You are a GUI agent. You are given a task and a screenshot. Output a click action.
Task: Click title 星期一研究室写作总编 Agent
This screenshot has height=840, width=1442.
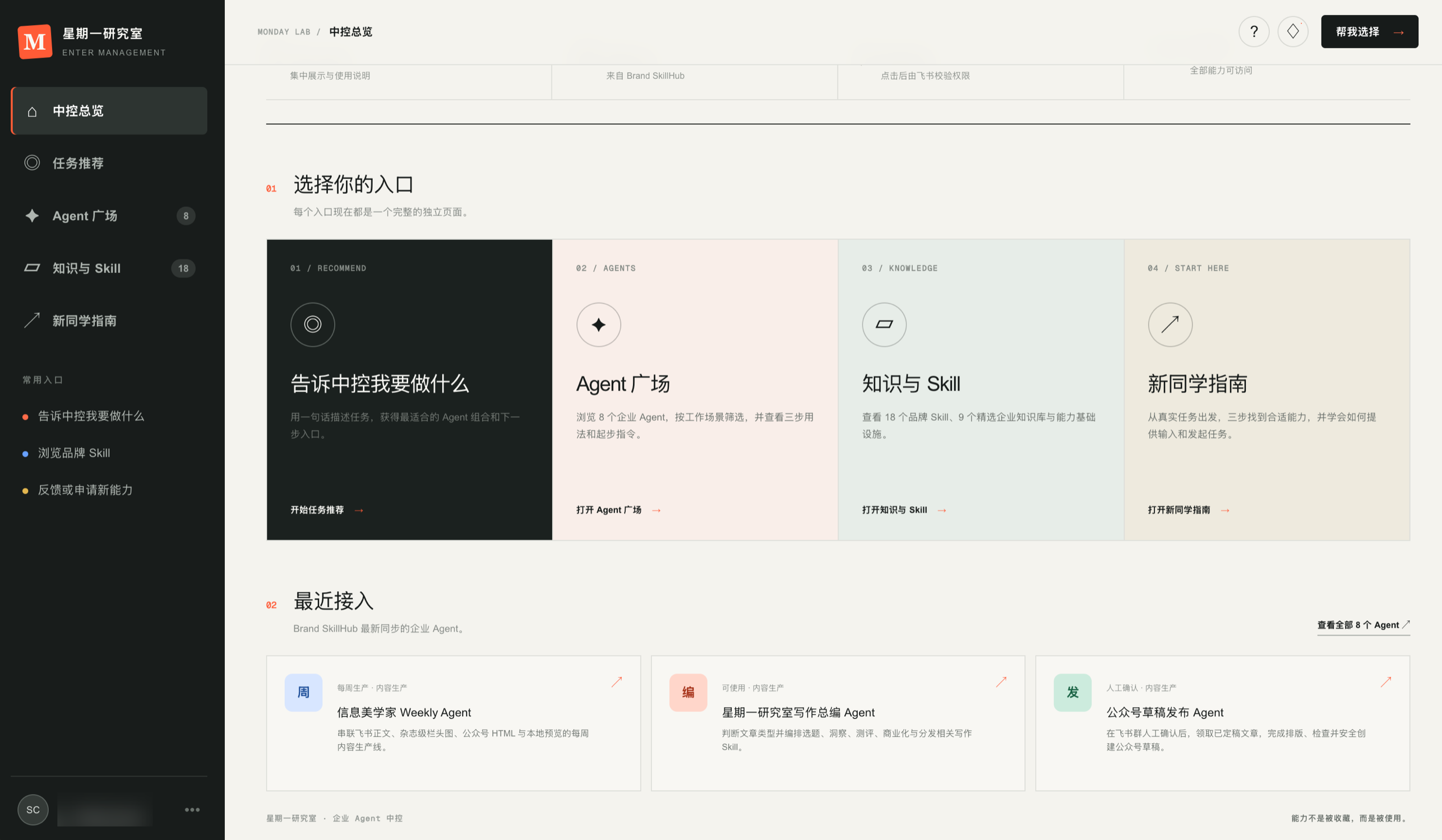click(798, 712)
